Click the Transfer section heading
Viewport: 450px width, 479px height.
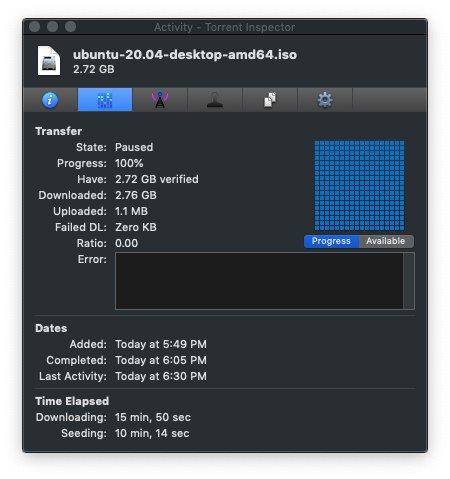[x=59, y=131]
